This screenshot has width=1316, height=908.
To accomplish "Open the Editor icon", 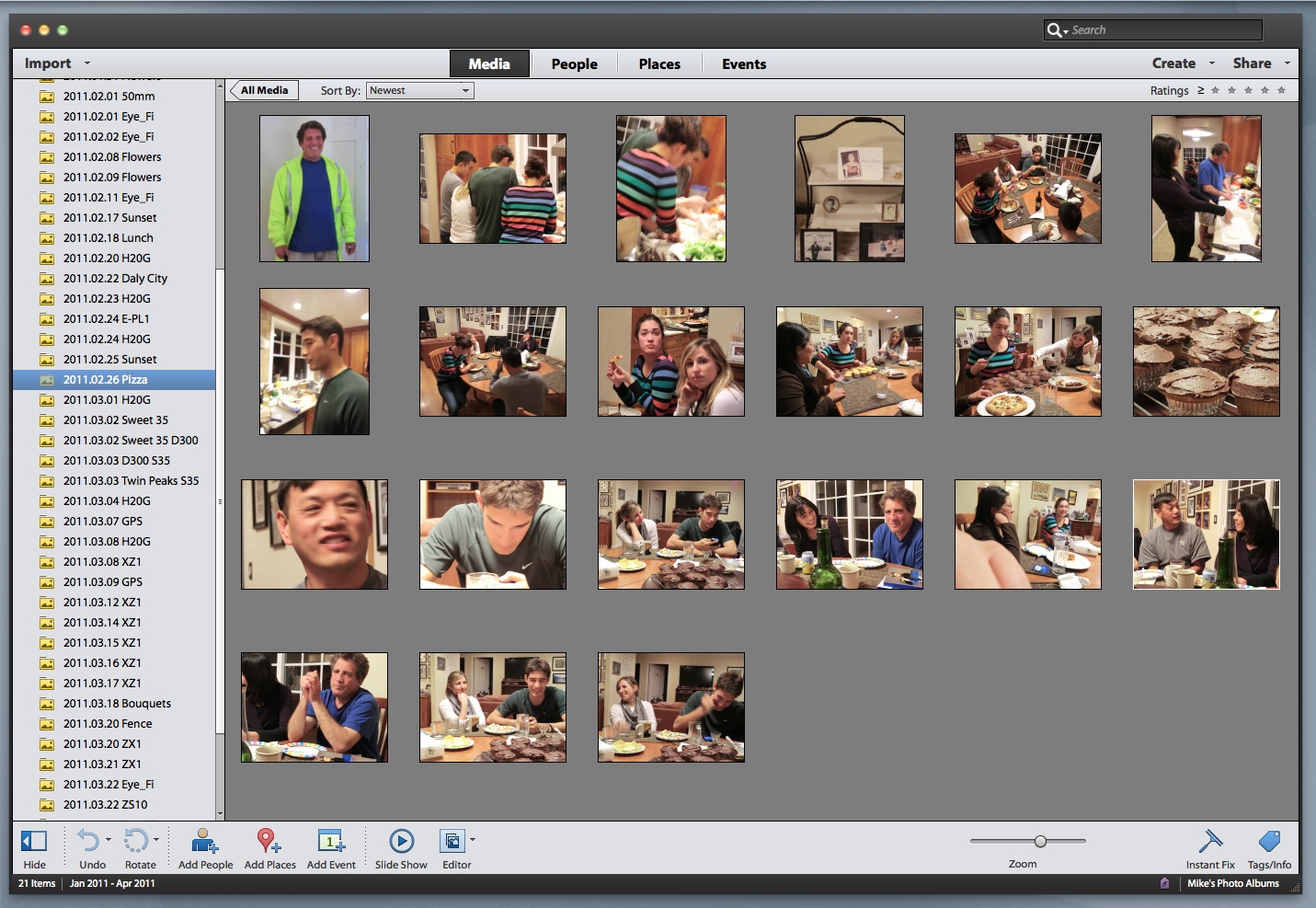I will [x=452, y=841].
